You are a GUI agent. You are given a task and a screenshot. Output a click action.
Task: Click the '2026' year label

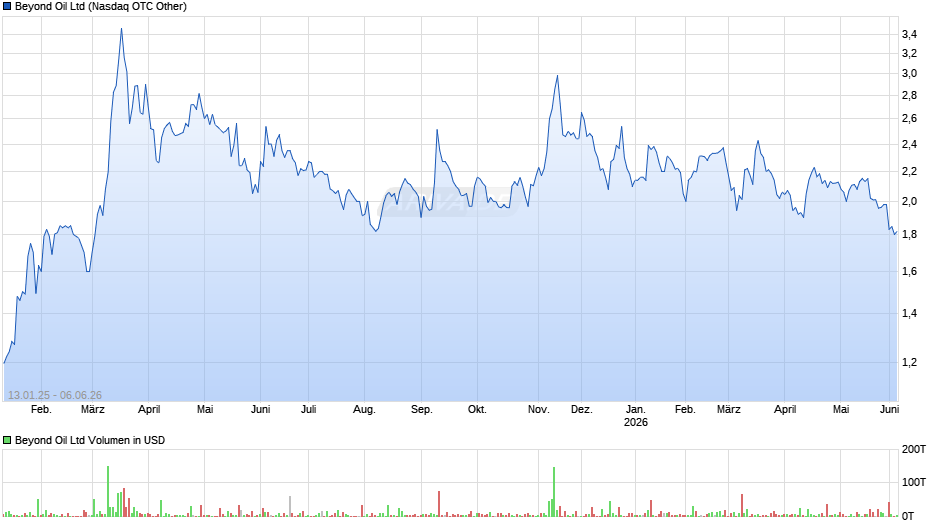click(636, 422)
